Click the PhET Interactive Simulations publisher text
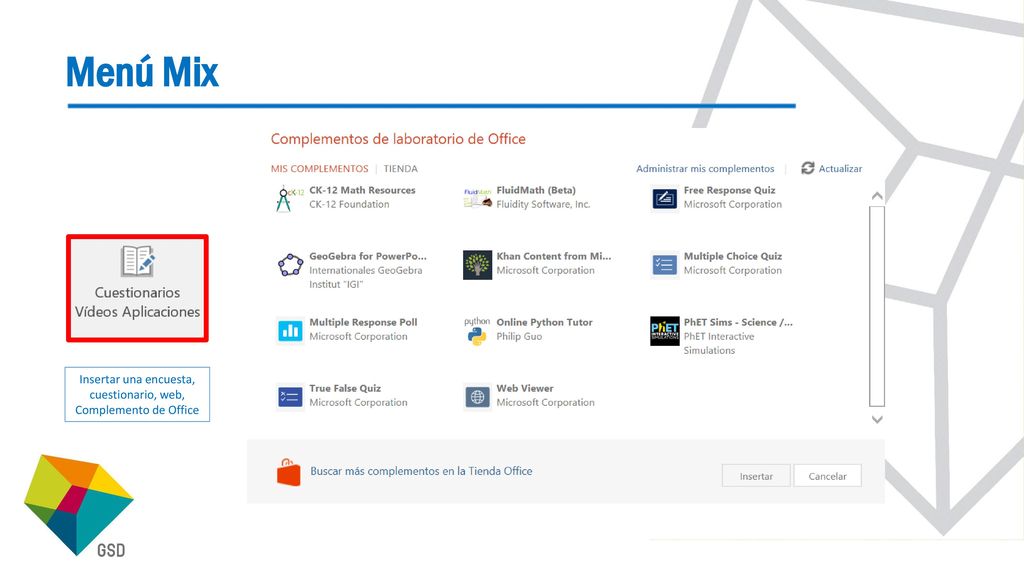This screenshot has width=1024, height=576. [719, 344]
